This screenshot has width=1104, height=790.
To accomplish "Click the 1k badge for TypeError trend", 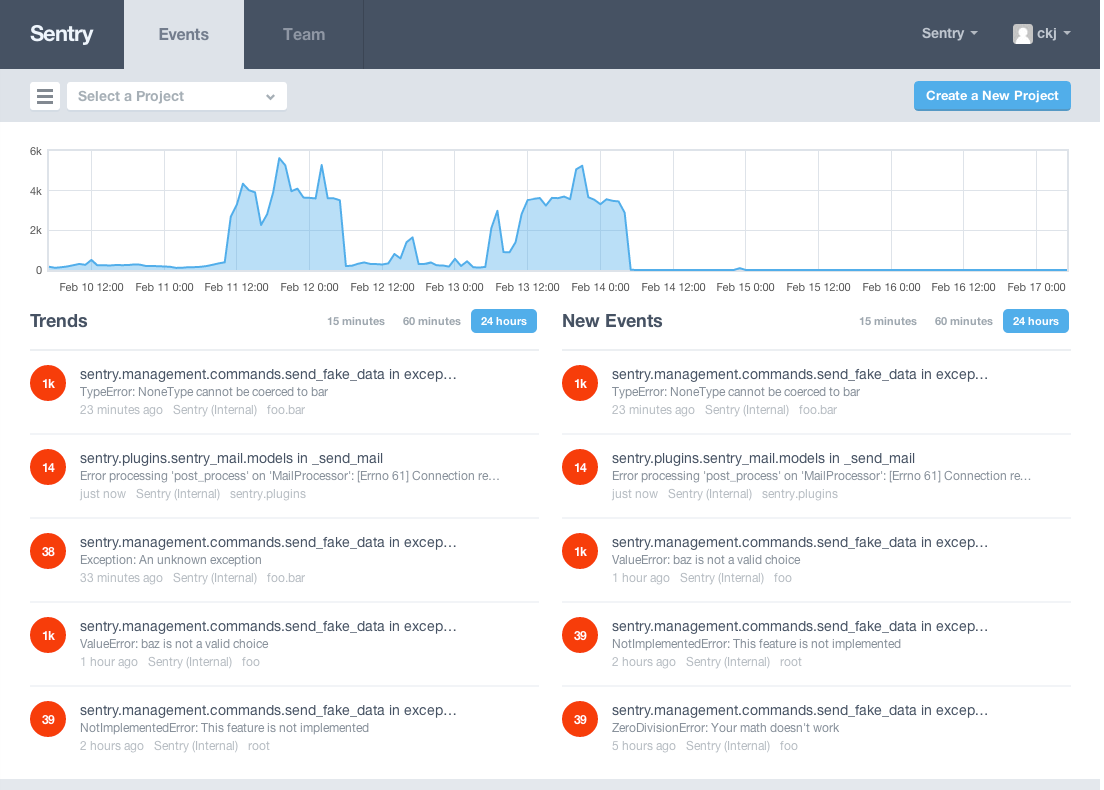I will click(x=48, y=383).
